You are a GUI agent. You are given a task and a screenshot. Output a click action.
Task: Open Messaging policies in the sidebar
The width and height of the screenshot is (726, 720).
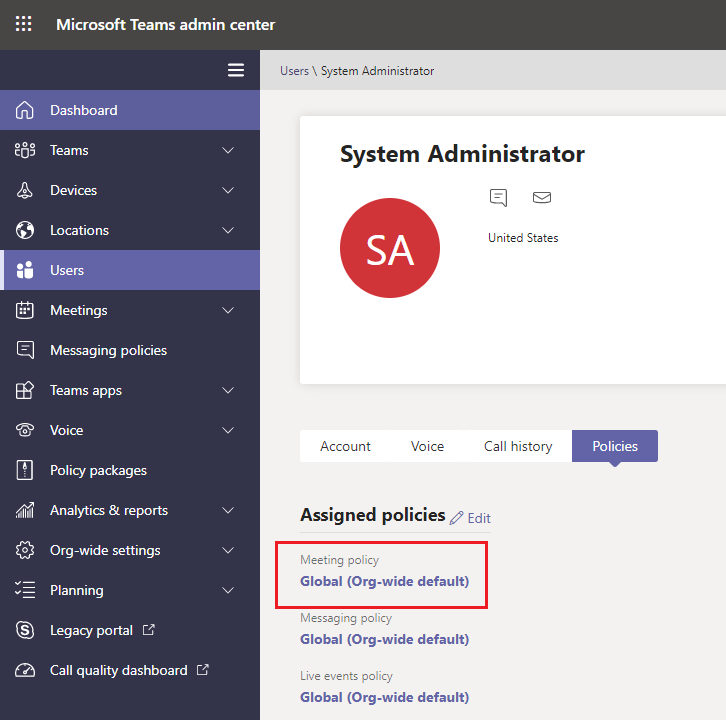(130, 350)
